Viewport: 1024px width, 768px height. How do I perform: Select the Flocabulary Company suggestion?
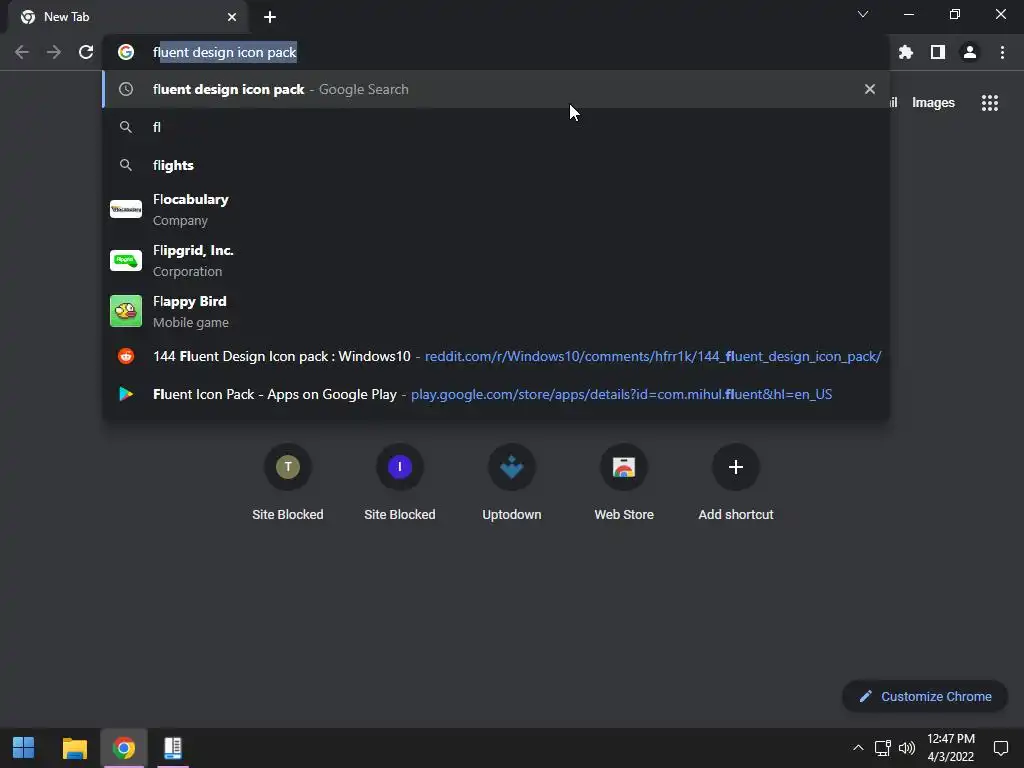[x=496, y=209]
